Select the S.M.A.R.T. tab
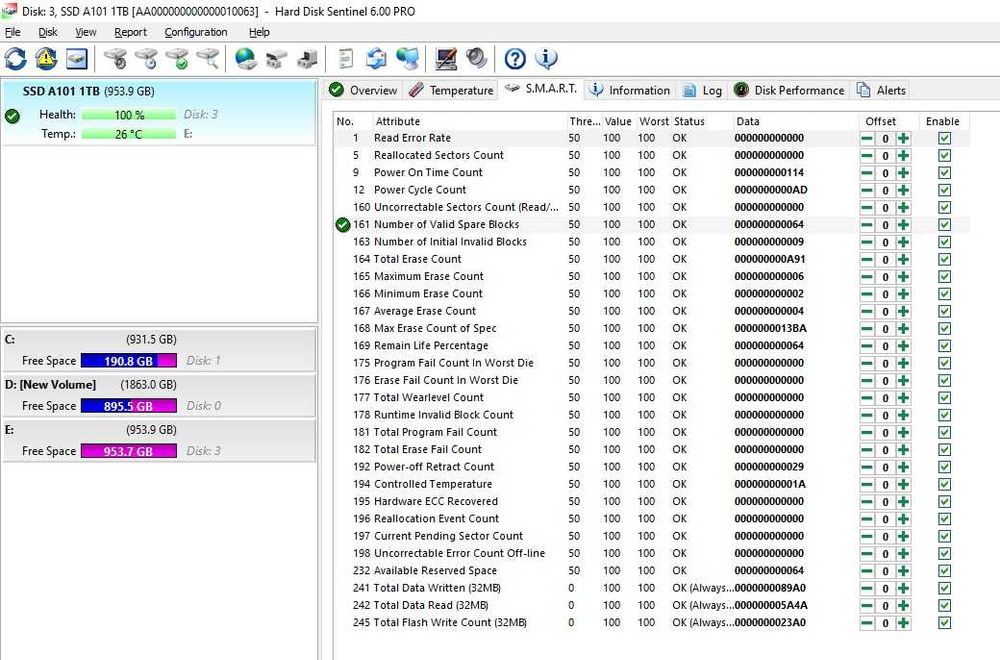Viewport: 1000px width, 660px height. (x=541, y=89)
